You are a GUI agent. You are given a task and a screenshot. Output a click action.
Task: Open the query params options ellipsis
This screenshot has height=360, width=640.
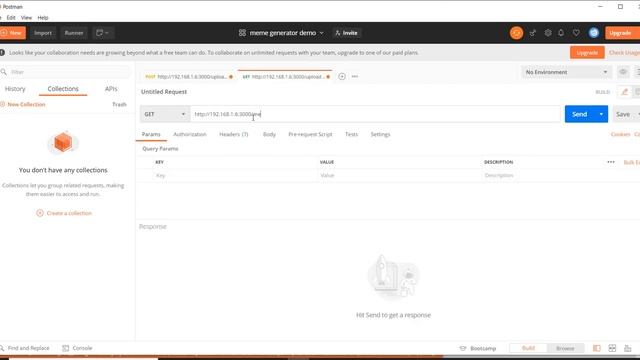(611, 162)
